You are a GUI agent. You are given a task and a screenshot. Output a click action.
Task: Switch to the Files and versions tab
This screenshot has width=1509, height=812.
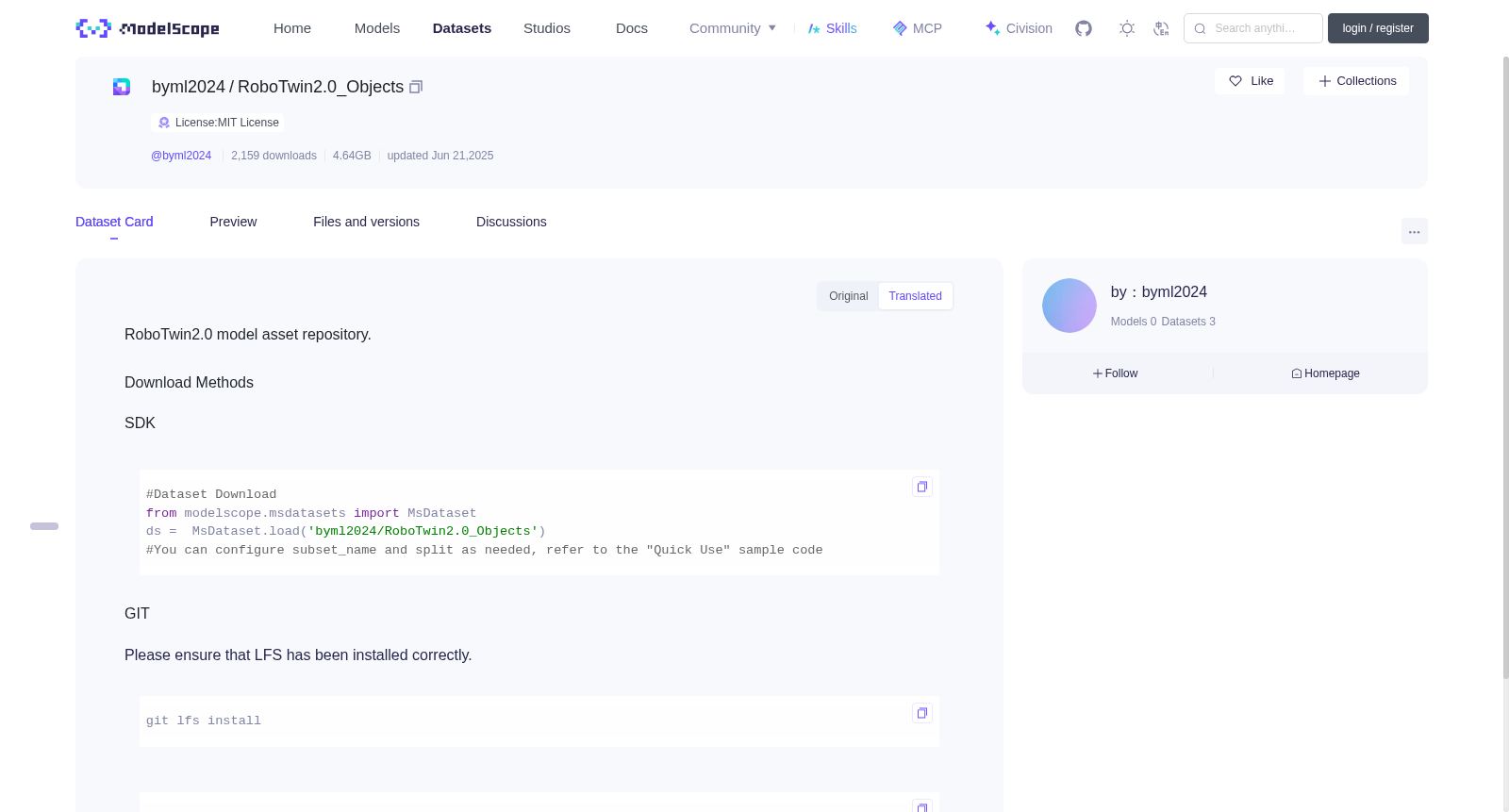click(x=366, y=222)
